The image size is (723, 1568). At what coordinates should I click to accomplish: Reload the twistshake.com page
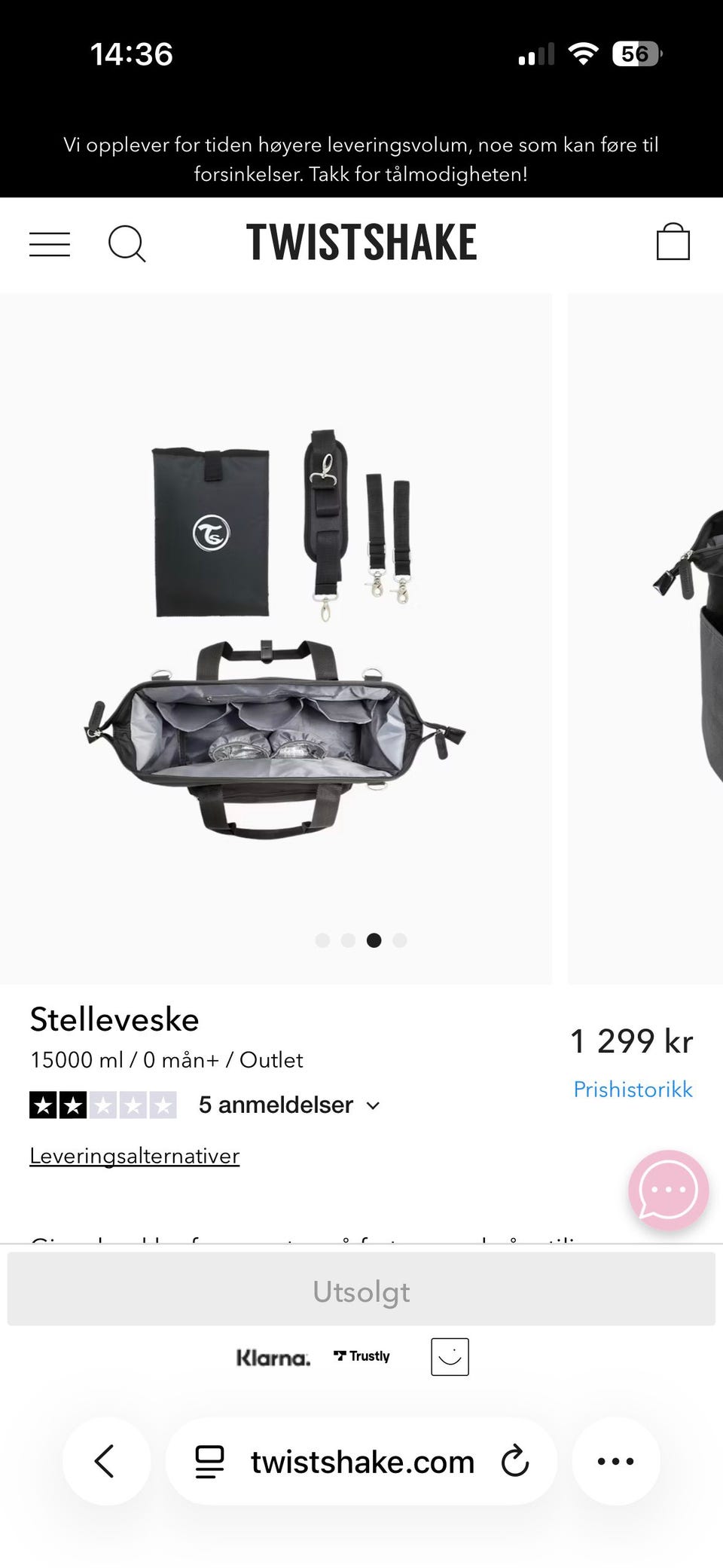(x=515, y=1461)
